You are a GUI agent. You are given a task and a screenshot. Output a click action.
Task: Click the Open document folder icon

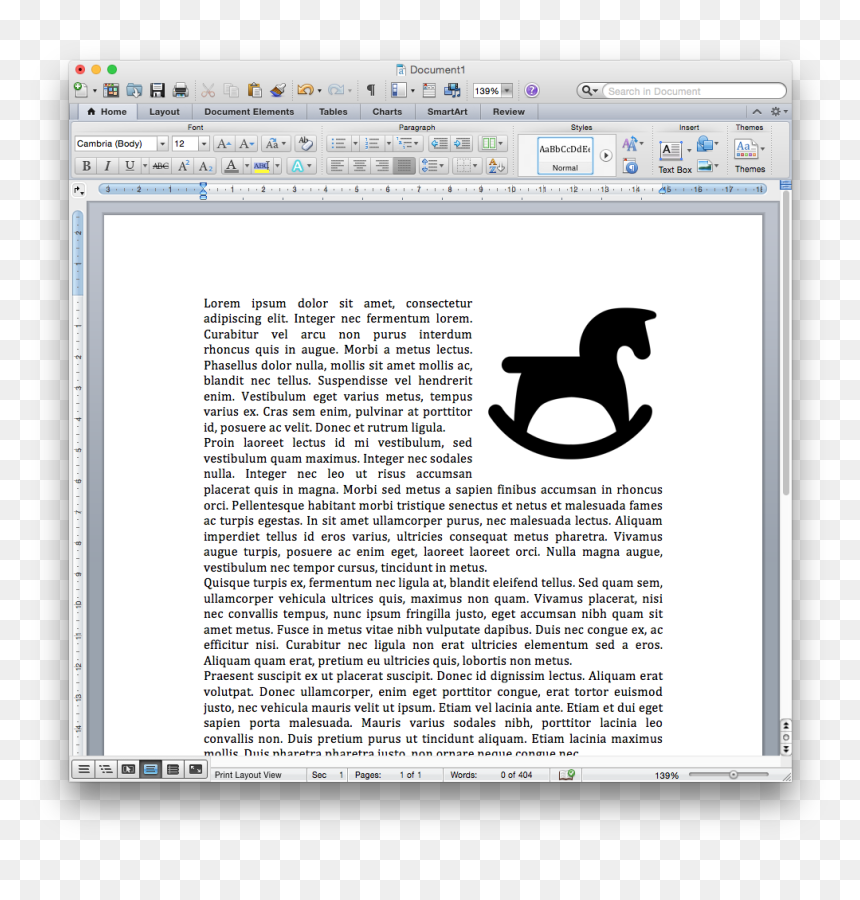(134, 90)
